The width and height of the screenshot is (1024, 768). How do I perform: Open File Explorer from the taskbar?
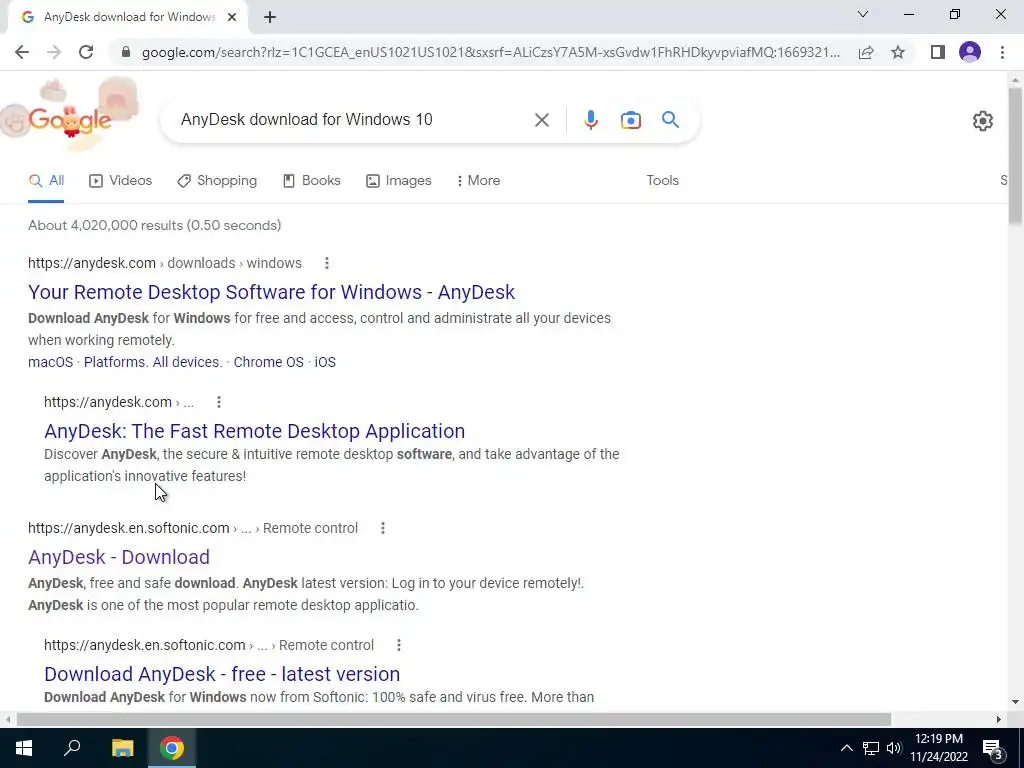click(122, 748)
